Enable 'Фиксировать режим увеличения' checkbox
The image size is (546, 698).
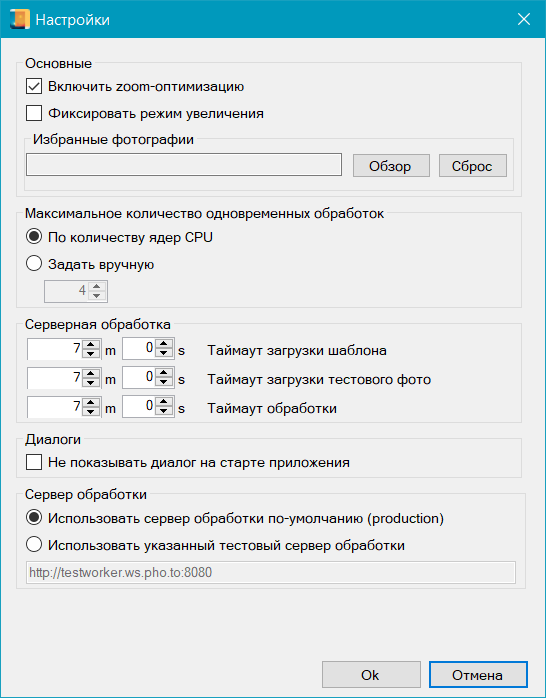(x=34, y=113)
